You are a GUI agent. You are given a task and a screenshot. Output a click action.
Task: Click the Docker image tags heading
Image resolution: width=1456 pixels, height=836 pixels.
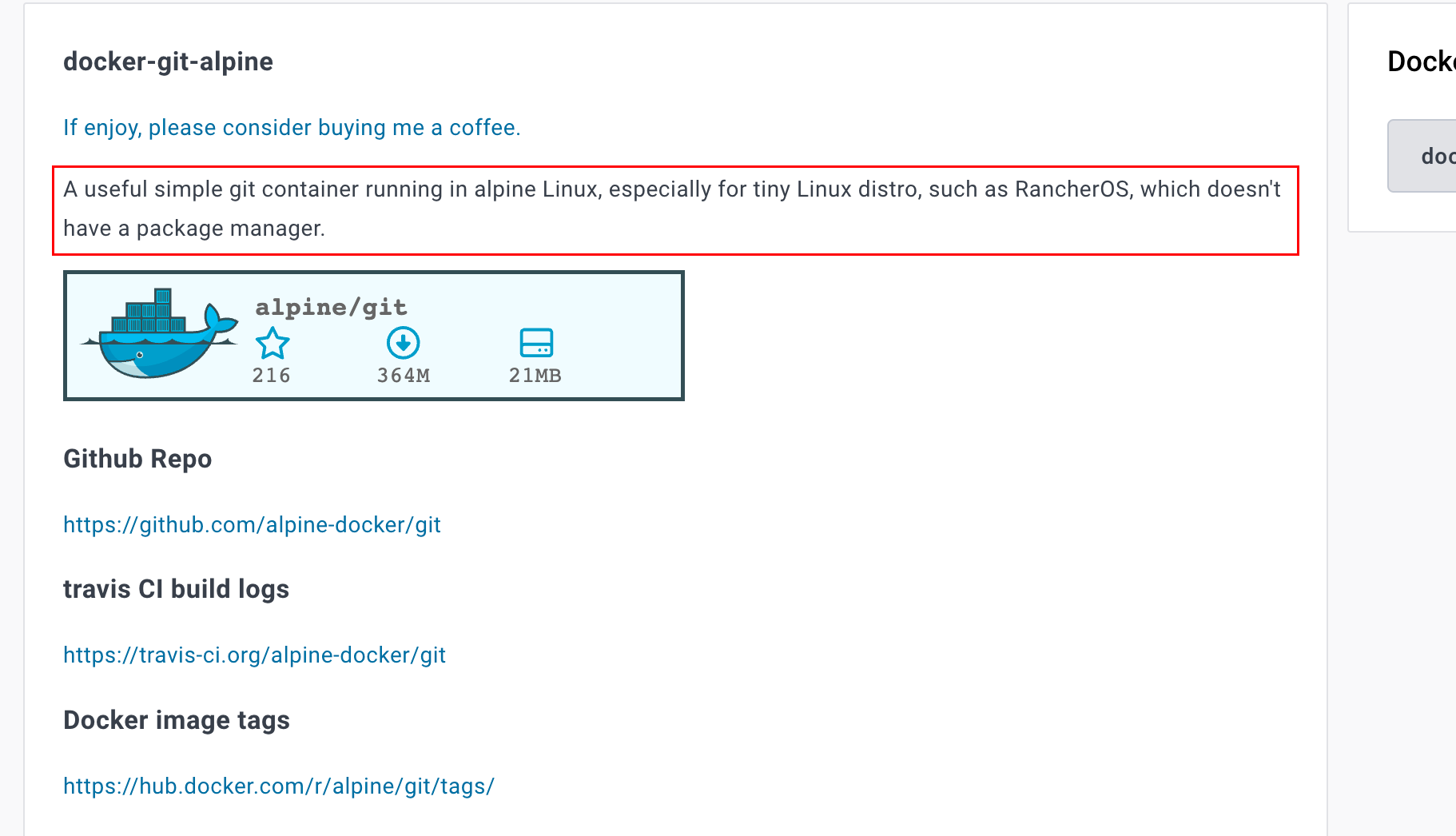(177, 720)
